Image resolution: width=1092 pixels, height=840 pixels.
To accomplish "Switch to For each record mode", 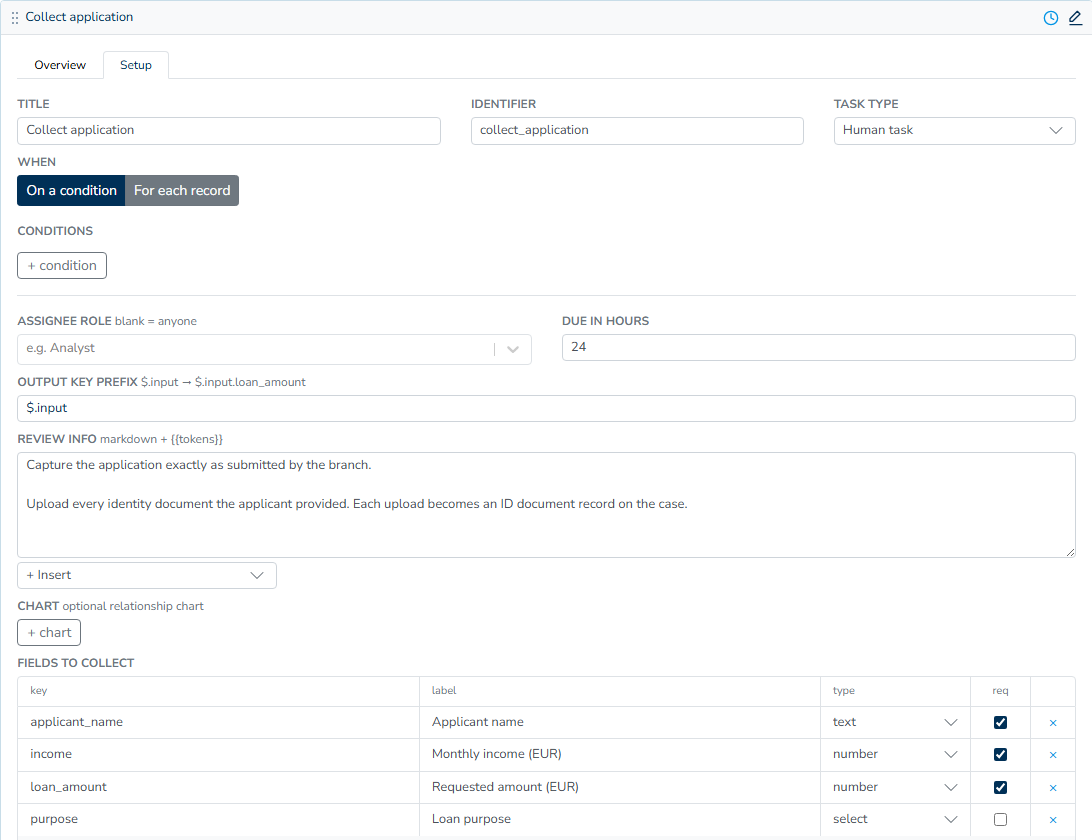I will point(182,190).
